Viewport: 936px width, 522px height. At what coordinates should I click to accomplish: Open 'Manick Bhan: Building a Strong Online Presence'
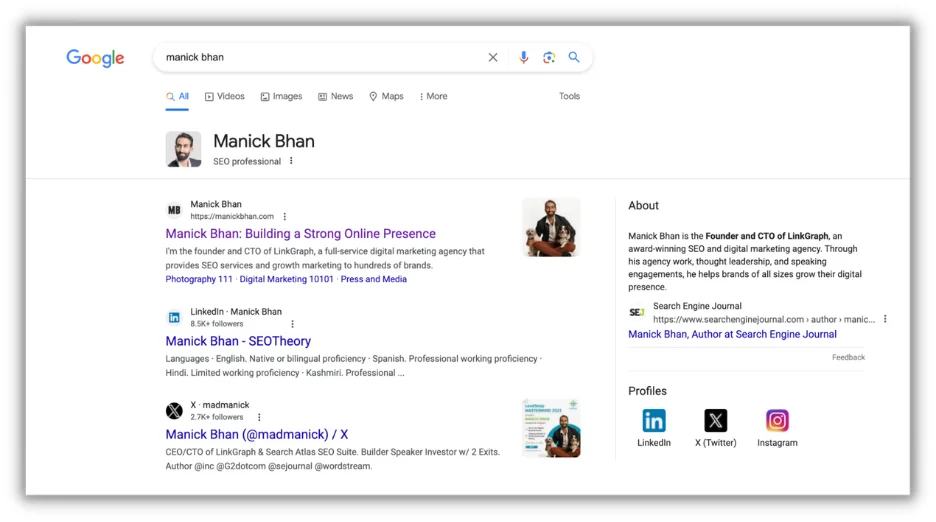[x=300, y=234]
